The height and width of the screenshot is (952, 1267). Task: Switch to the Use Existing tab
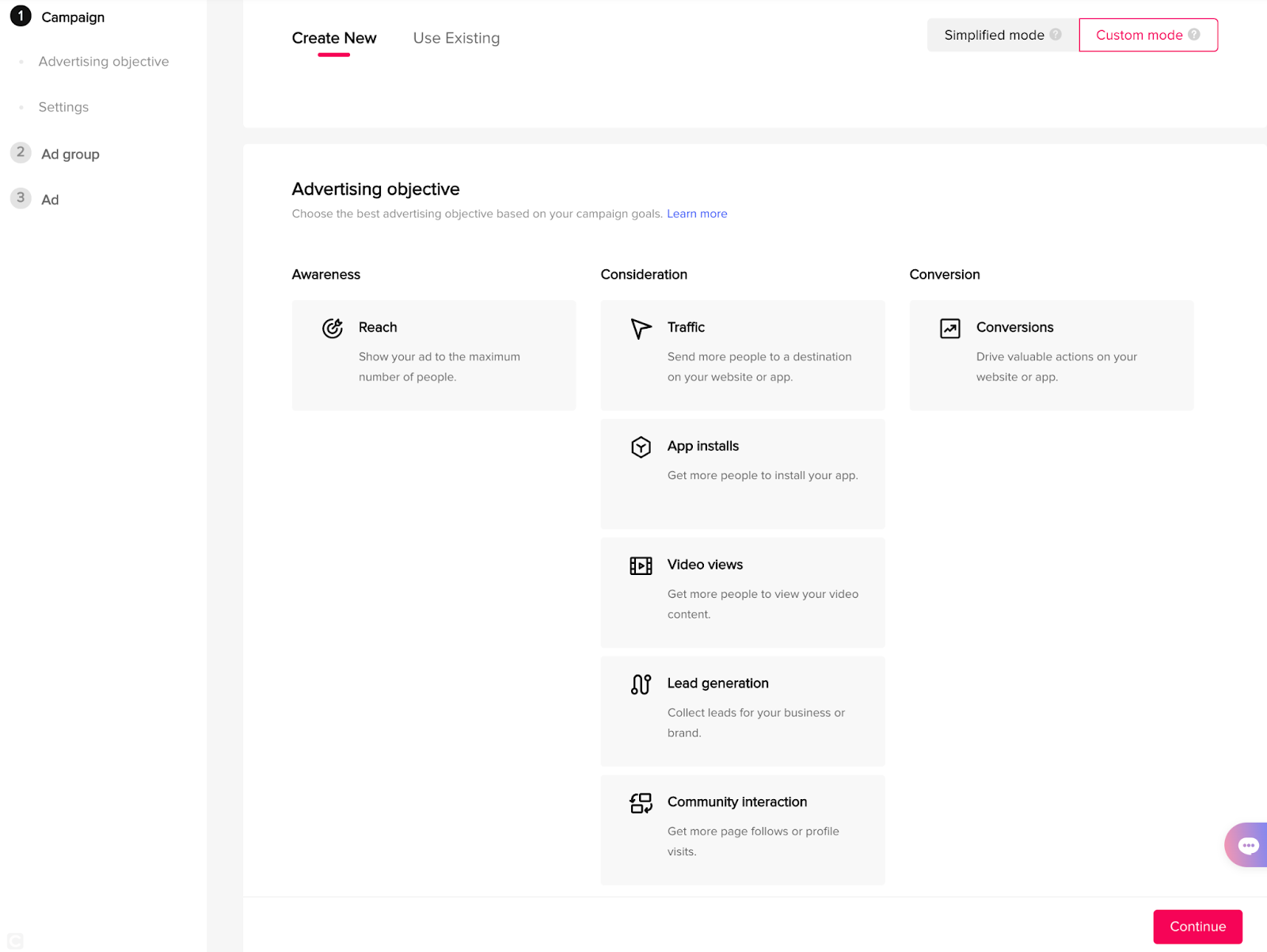(x=456, y=38)
